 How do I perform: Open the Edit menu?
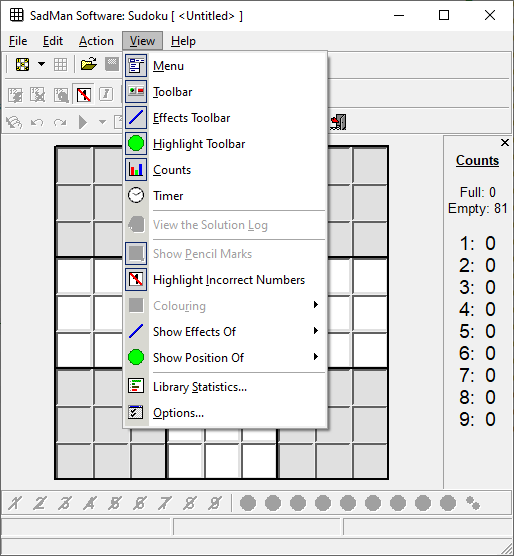53,41
